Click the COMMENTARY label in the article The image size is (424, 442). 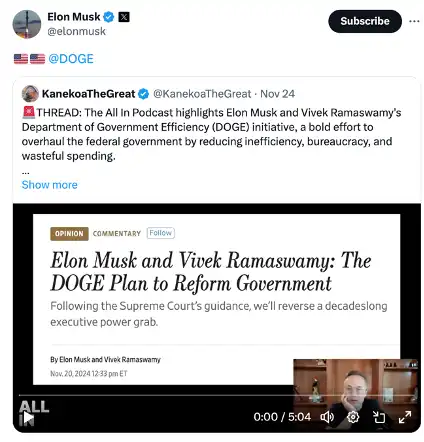point(117,234)
